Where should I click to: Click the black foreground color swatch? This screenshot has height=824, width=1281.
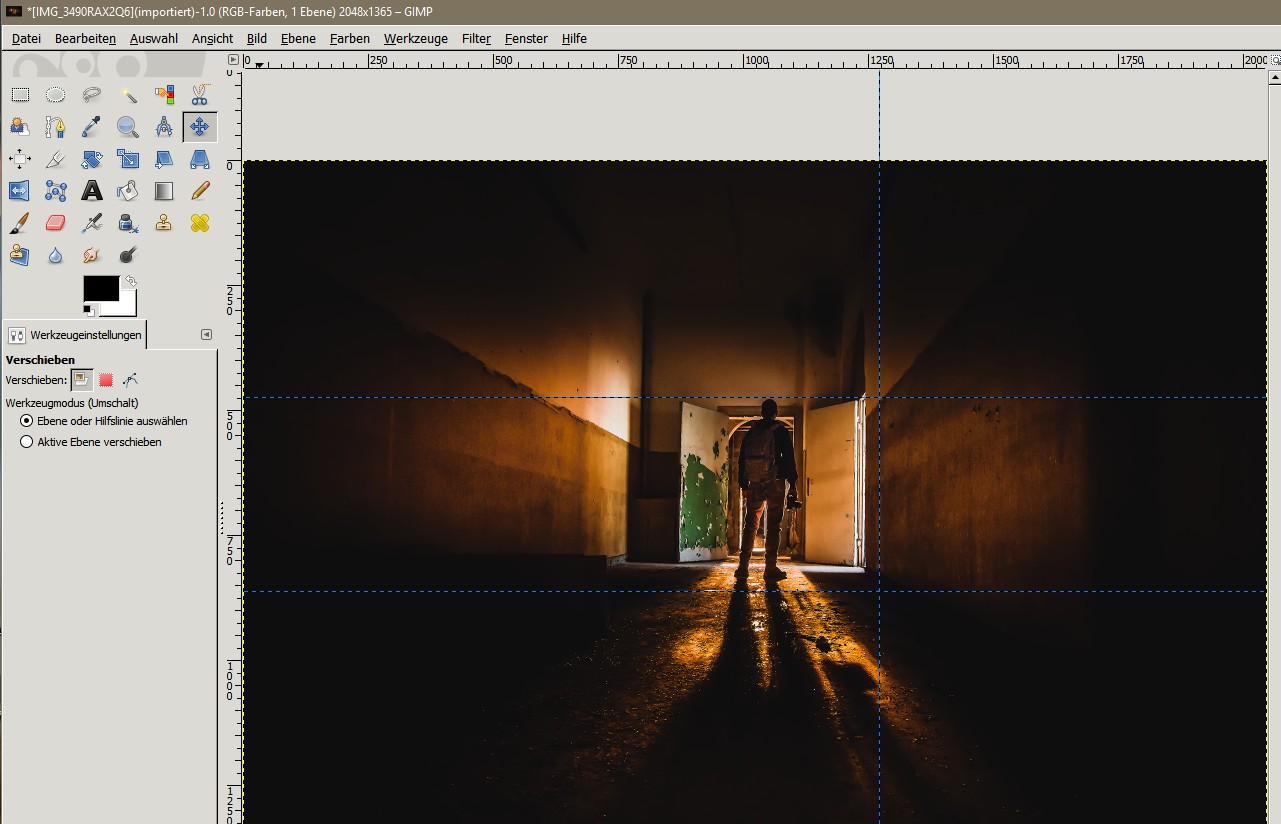coord(100,289)
